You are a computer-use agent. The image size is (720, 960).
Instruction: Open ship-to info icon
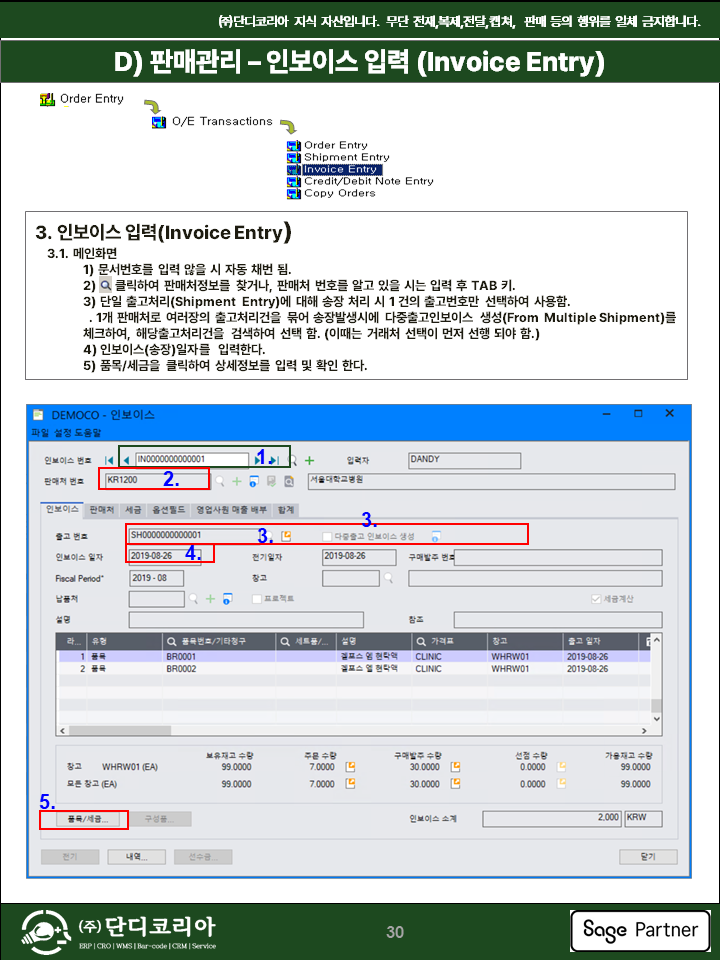[227, 598]
